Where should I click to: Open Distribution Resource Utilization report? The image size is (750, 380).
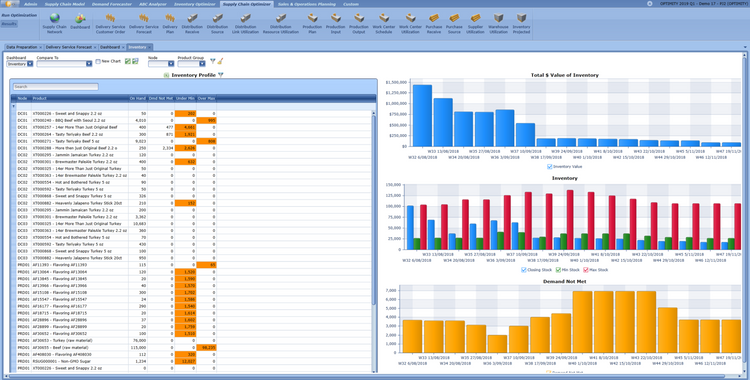pos(281,23)
